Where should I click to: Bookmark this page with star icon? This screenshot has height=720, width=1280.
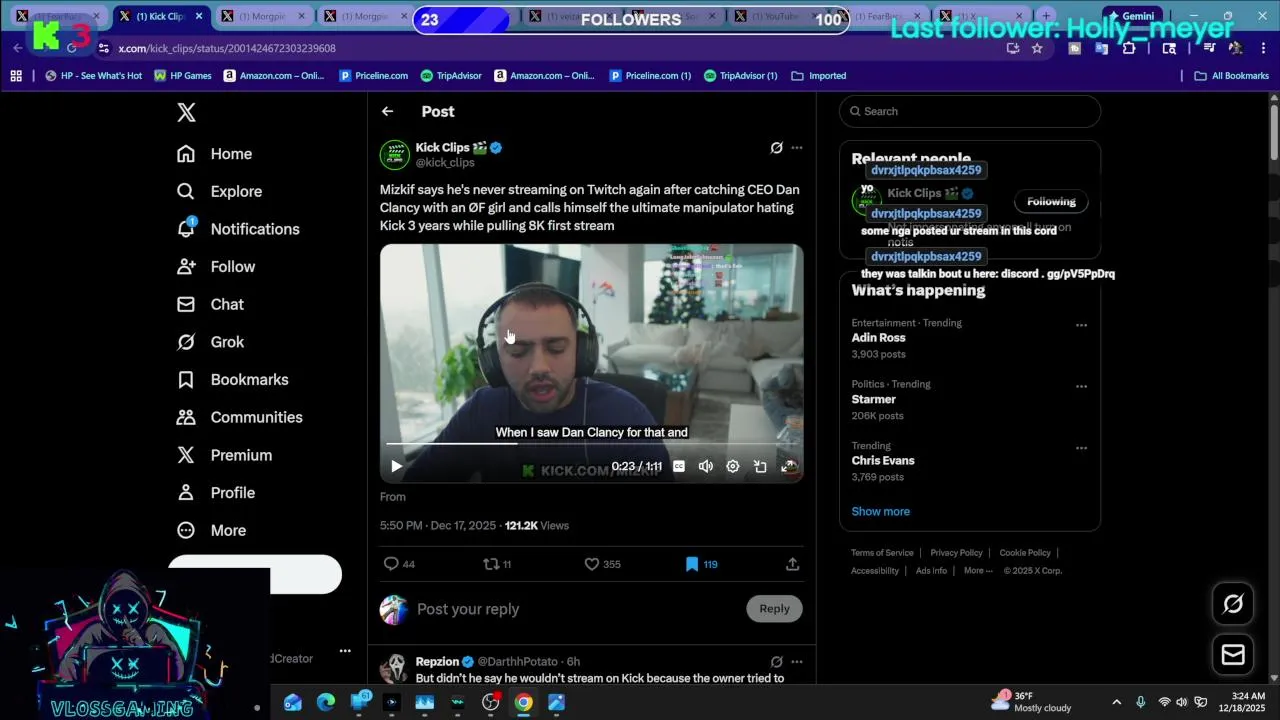pyautogui.click(x=1037, y=48)
